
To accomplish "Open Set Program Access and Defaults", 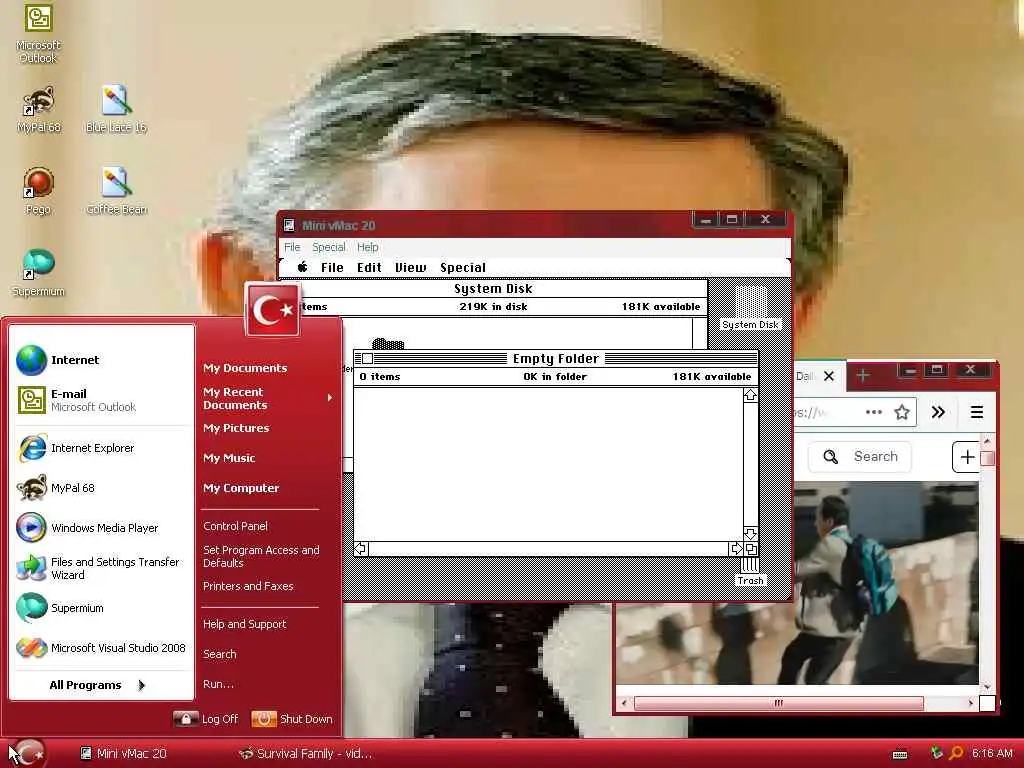I will tap(261, 556).
